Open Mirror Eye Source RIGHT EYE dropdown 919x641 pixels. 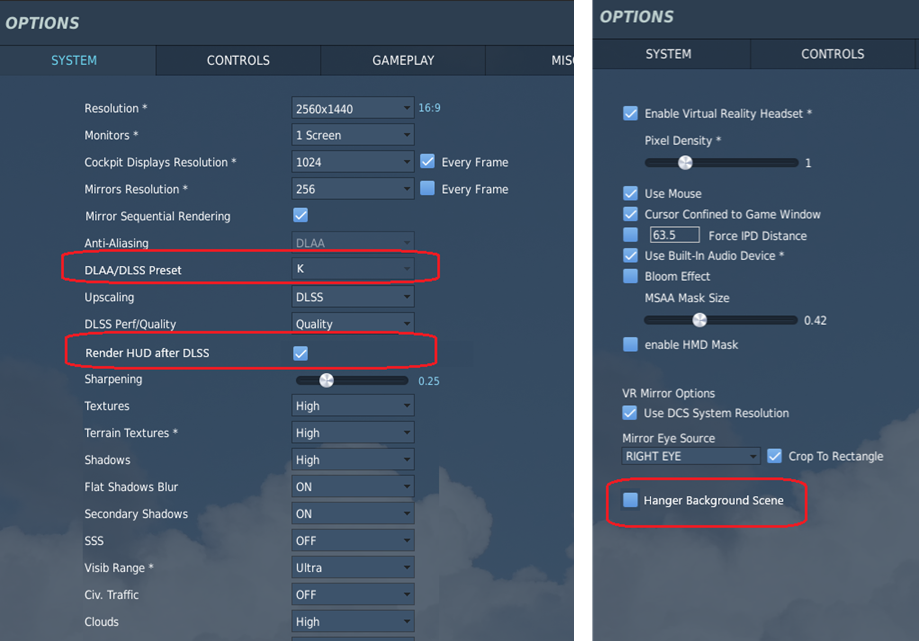point(690,456)
